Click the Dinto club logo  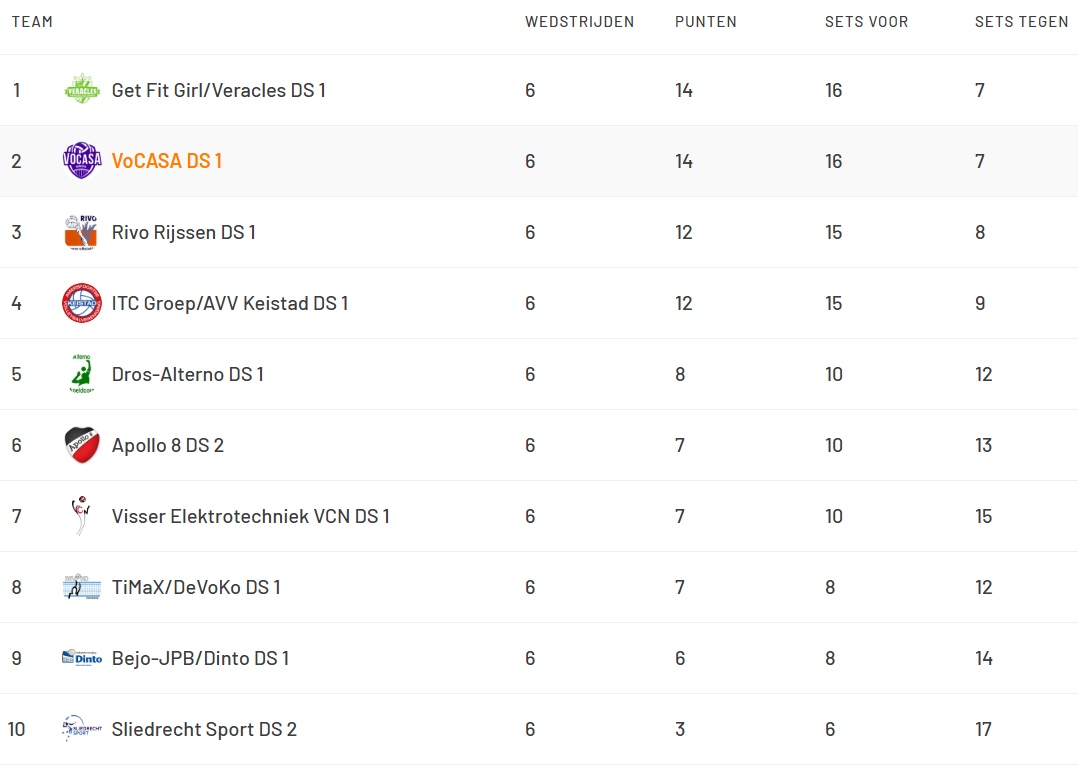82,658
